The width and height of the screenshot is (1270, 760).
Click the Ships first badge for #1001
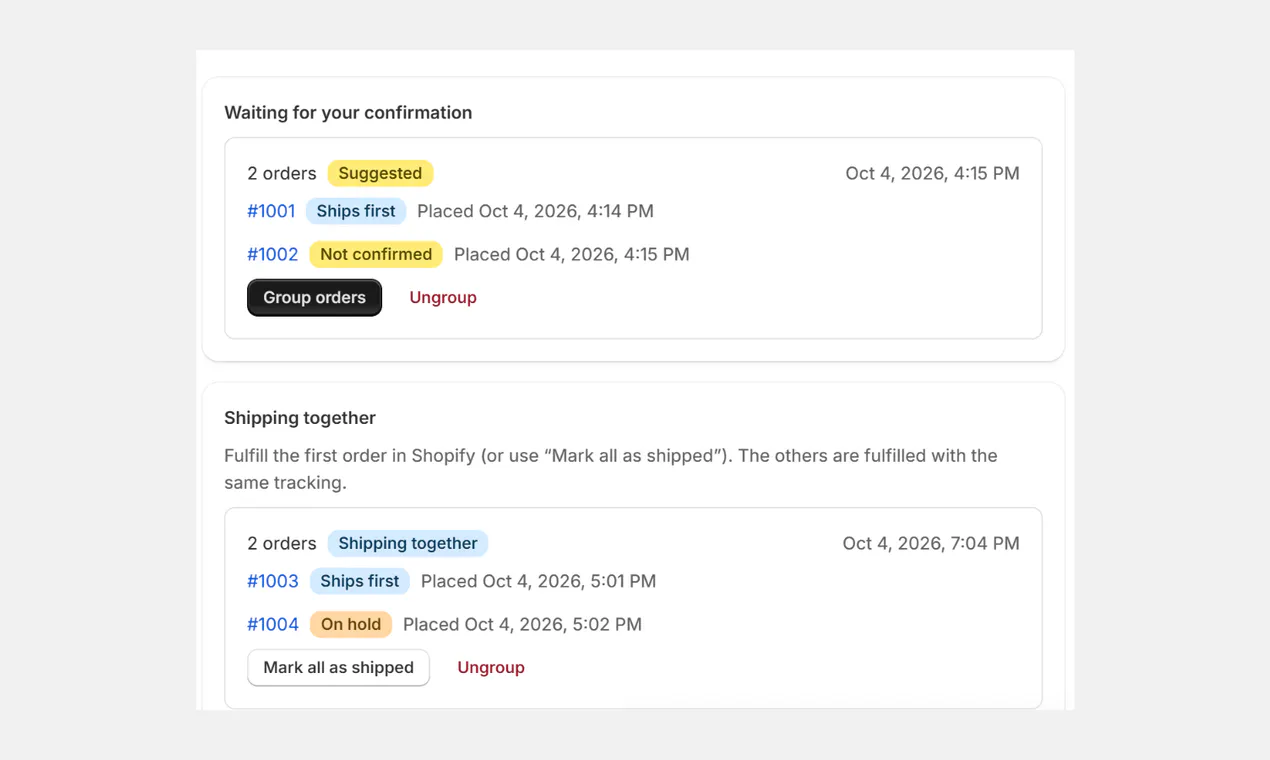(x=356, y=211)
